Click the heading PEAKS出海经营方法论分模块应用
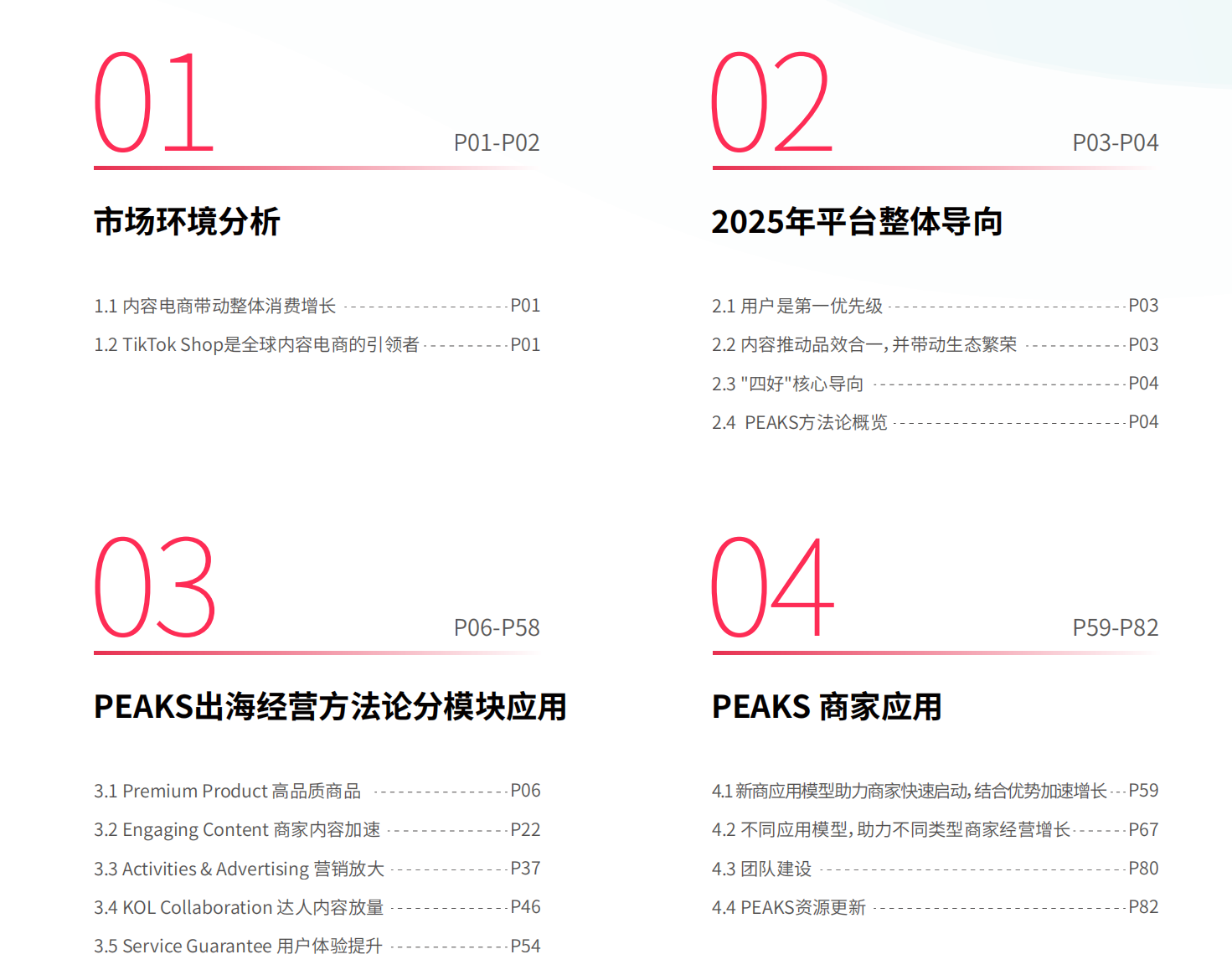Image resolution: width=1232 pixels, height=975 pixels. pos(330,707)
